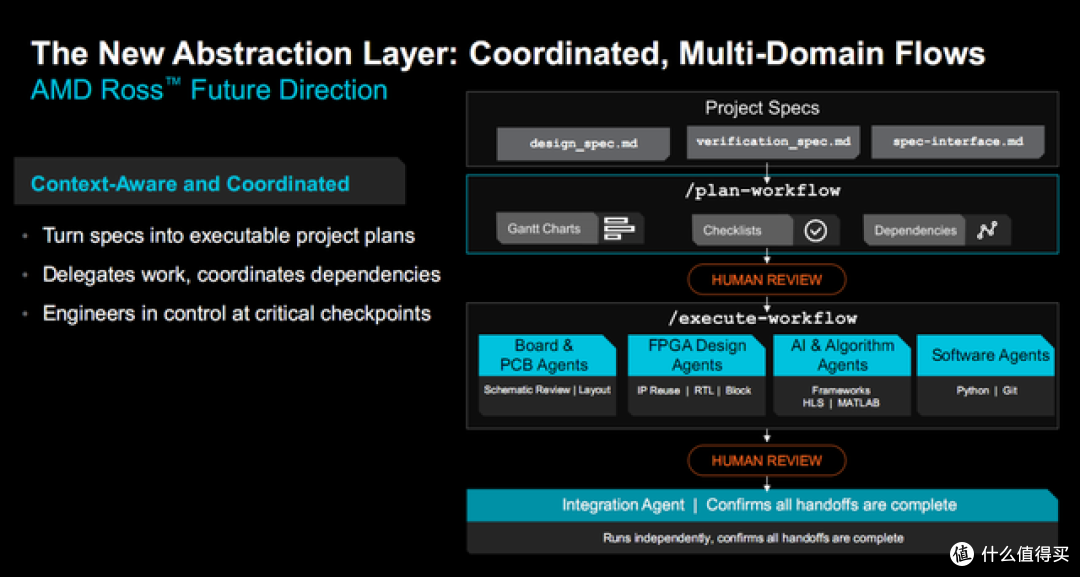The image size is (1080, 577).
Task: Click the Integration Agent banner
Action: pyautogui.click(x=762, y=505)
